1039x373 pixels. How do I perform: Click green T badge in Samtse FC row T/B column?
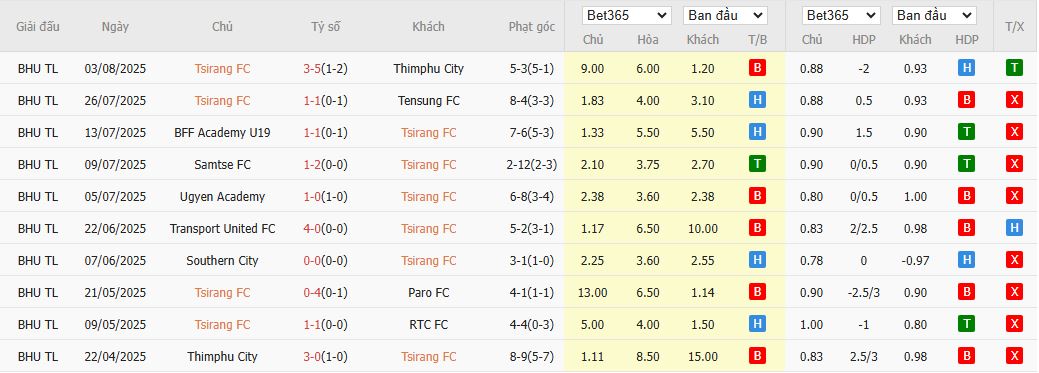coord(757,164)
